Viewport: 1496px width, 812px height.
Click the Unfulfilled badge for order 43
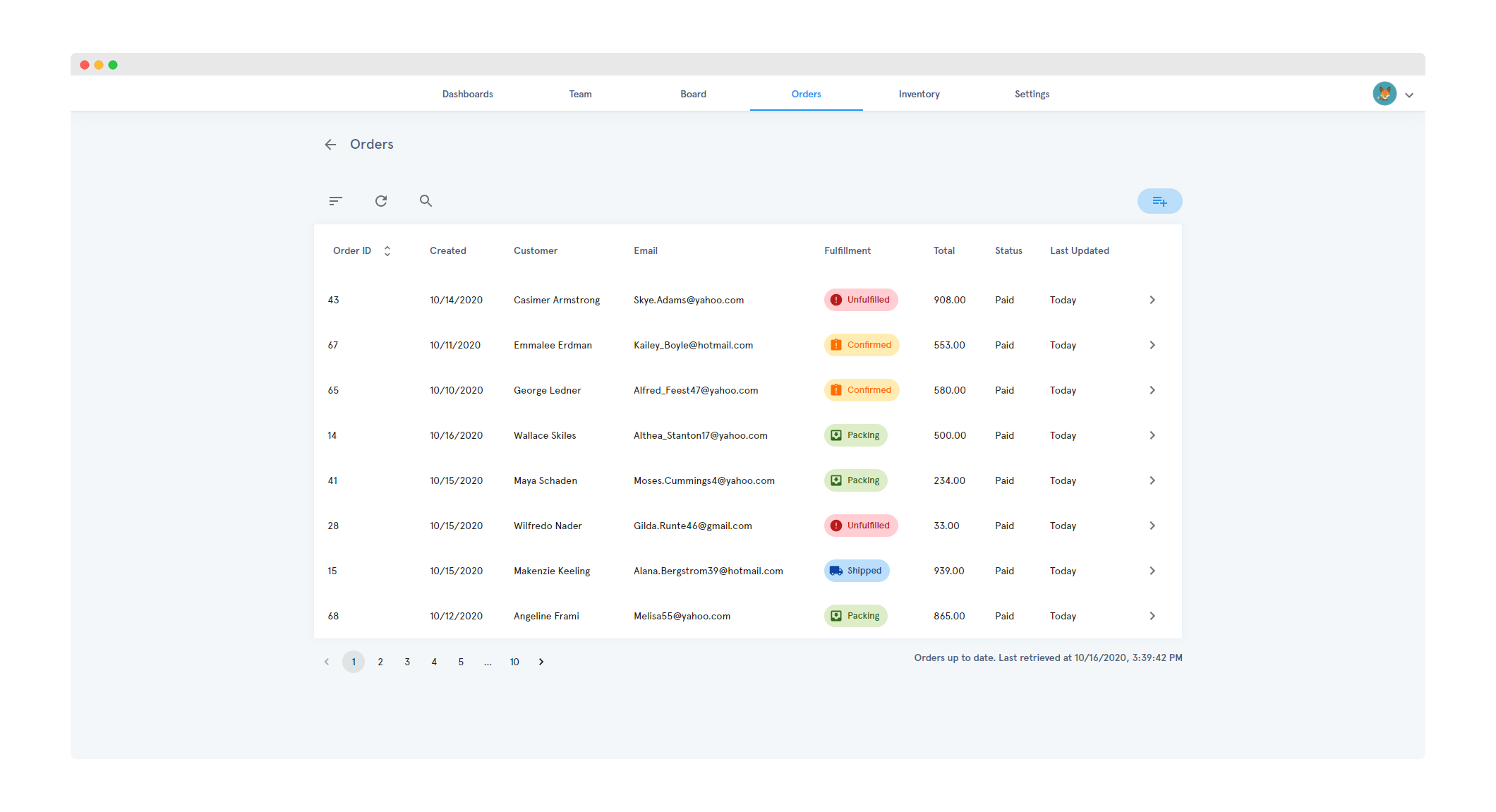click(x=861, y=300)
